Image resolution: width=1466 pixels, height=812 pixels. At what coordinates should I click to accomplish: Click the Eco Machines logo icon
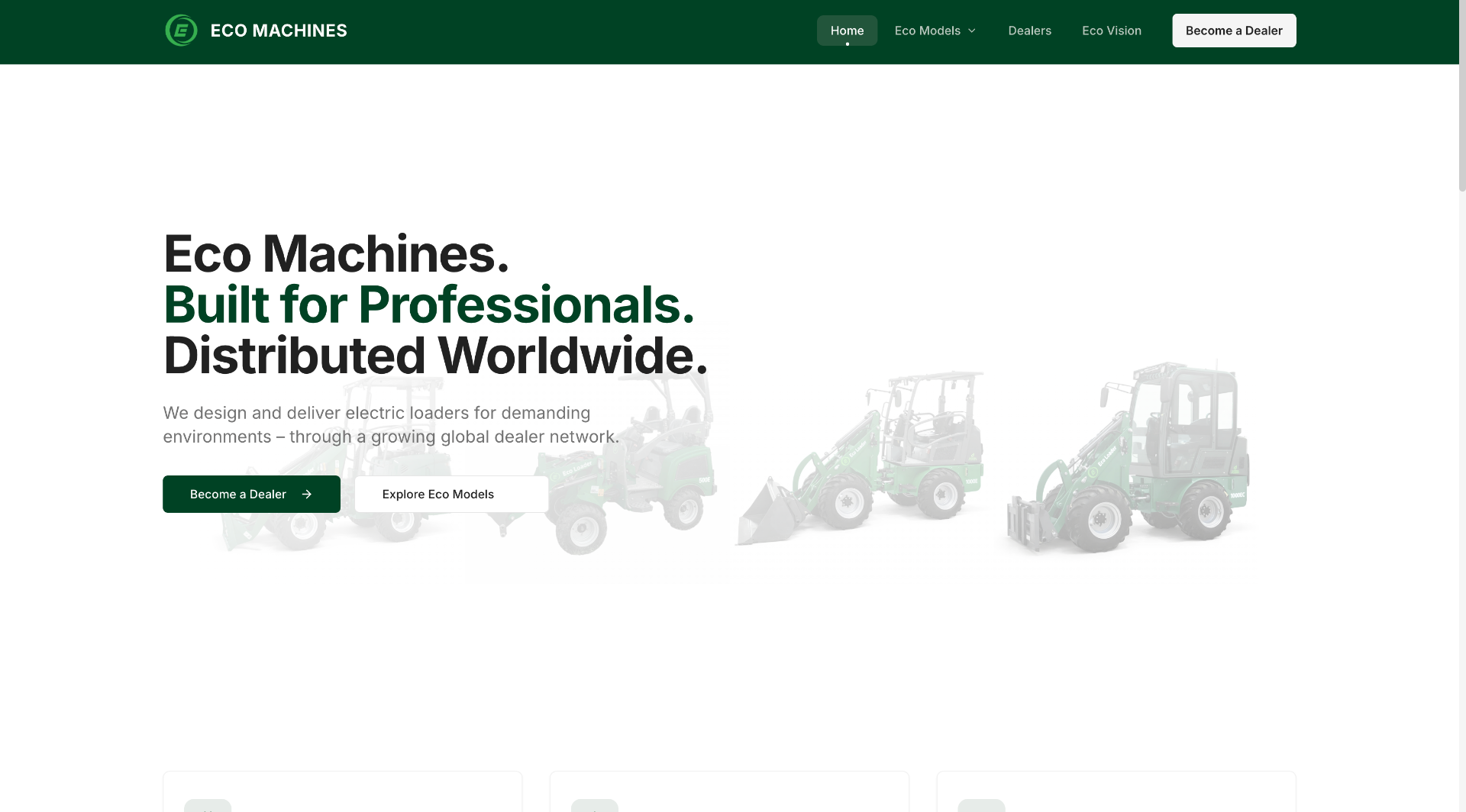pos(181,31)
